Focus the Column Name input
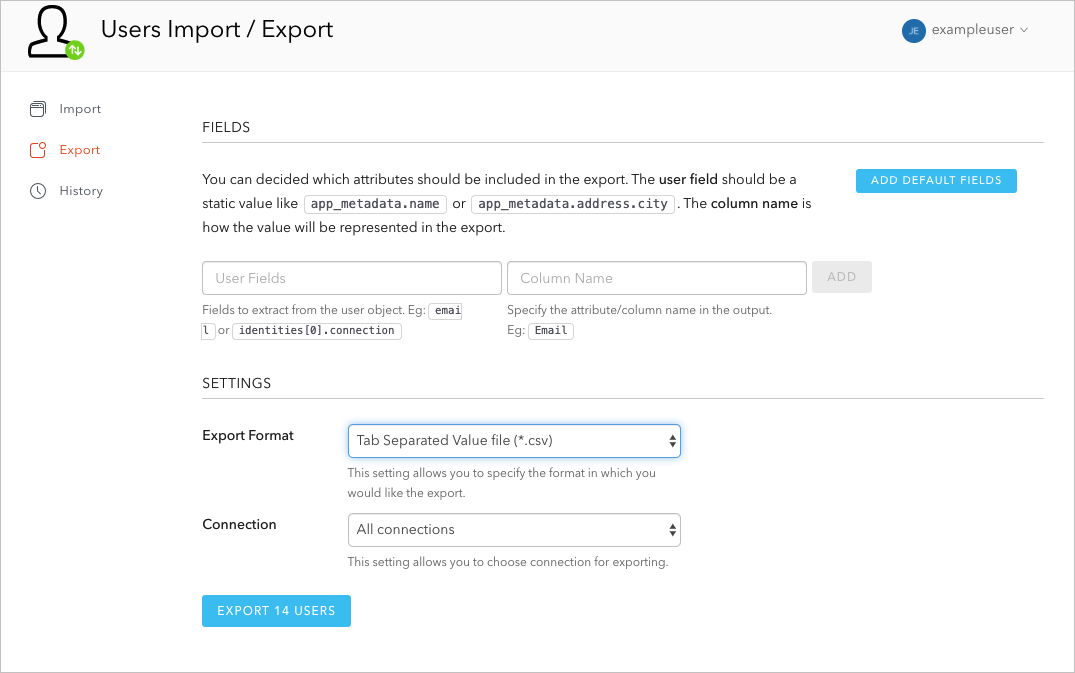 pyautogui.click(x=657, y=278)
